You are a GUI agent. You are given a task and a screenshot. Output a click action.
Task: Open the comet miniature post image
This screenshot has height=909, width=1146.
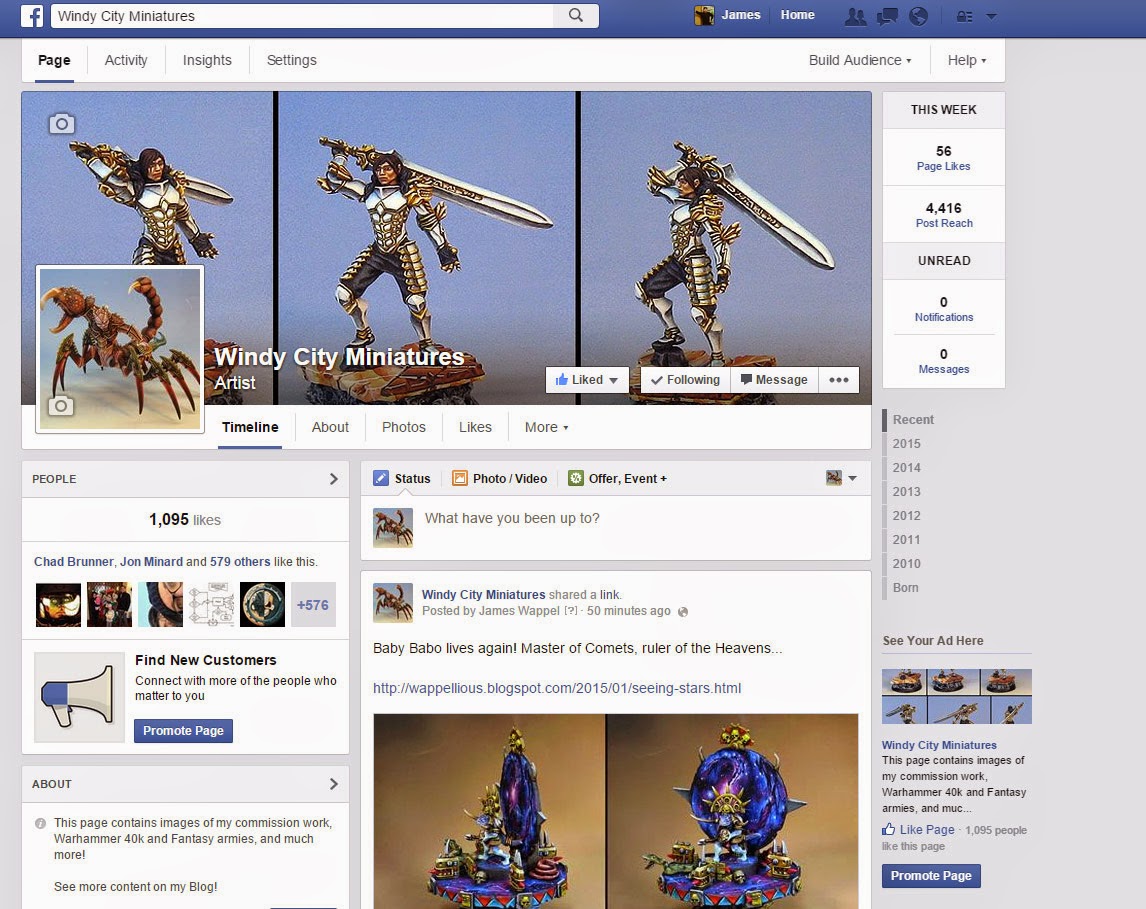click(615, 811)
